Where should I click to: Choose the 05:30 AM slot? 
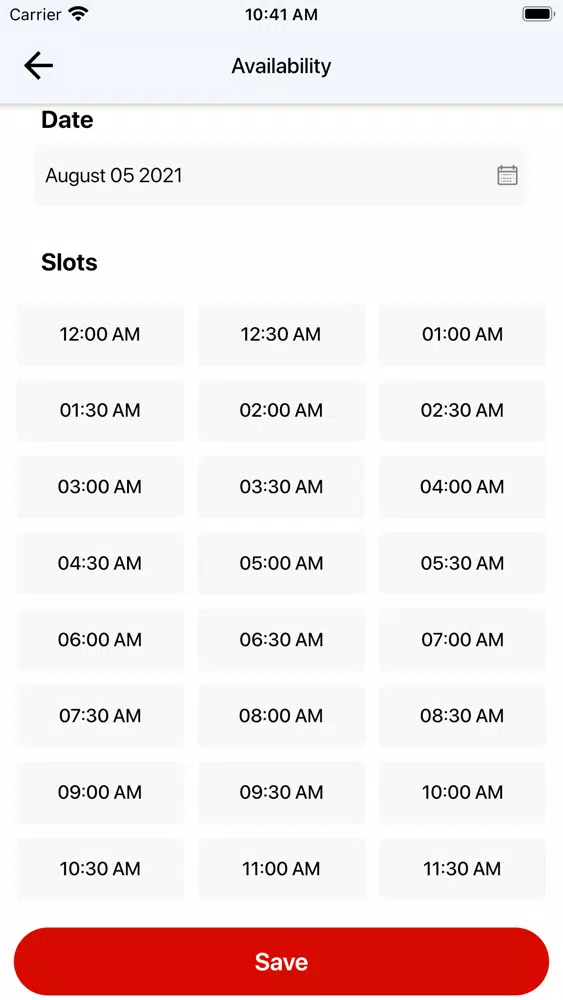pyautogui.click(x=462, y=563)
